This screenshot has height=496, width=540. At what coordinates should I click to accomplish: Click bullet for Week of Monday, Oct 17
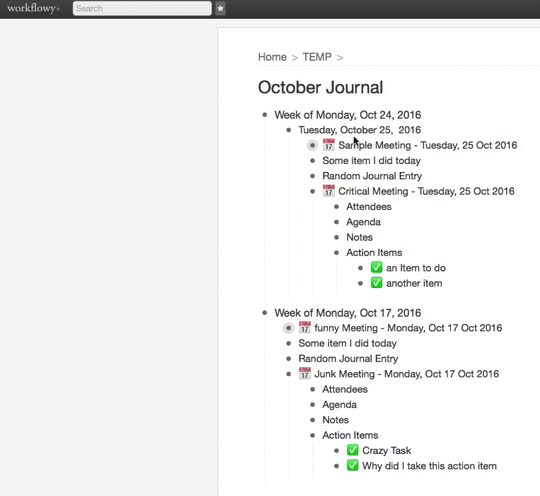(264, 313)
